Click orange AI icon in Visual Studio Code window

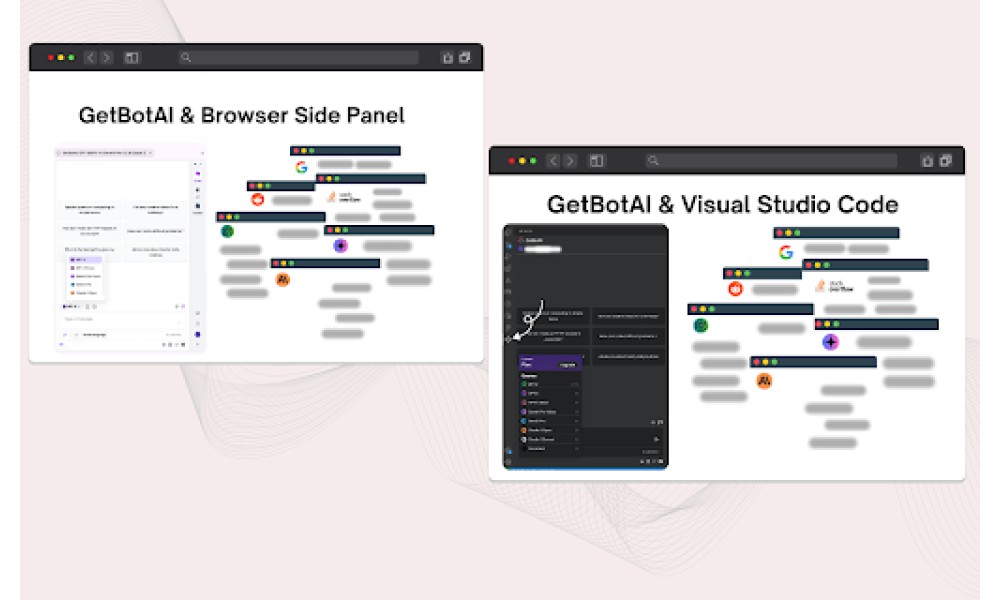pyautogui.click(x=764, y=381)
